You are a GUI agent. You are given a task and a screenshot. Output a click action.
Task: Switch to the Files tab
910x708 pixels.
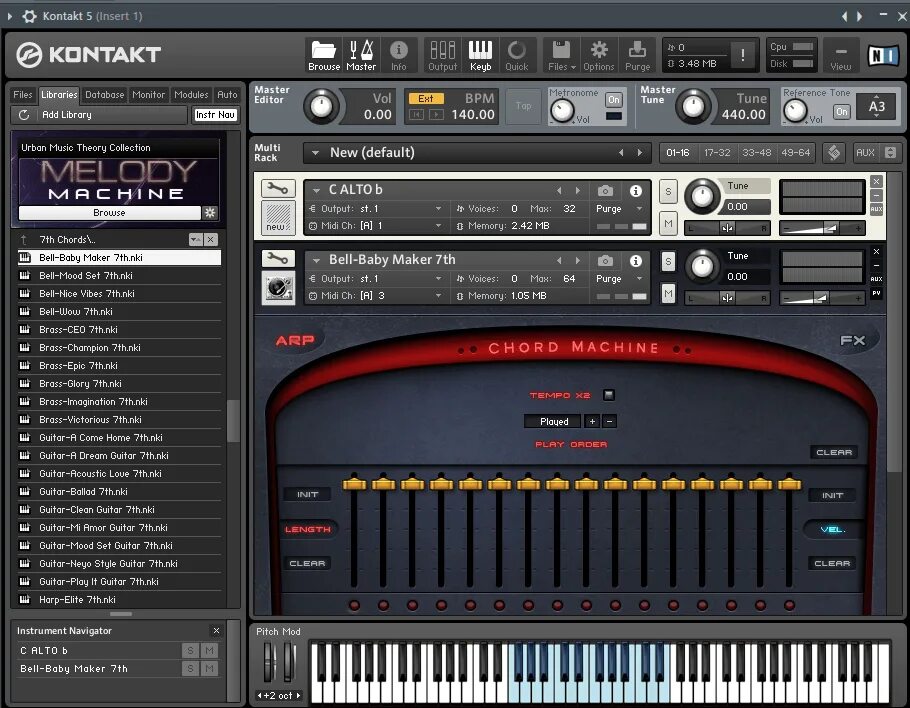pyautogui.click(x=23, y=95)
